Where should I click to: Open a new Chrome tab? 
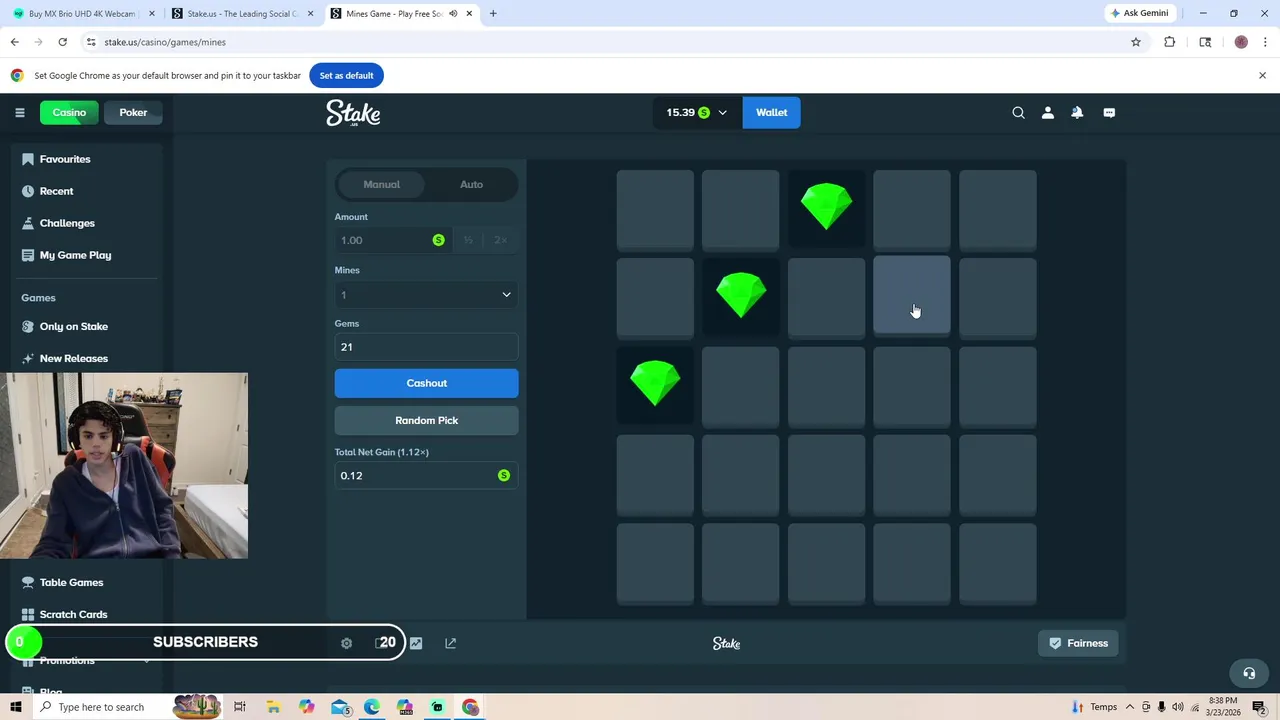coord(493,14)
